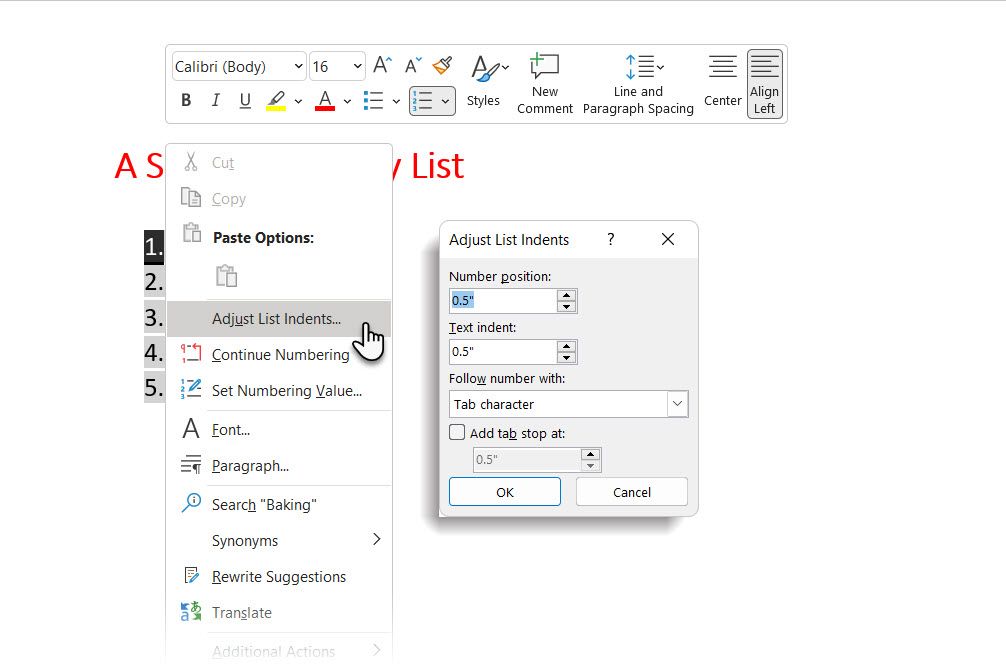Apply yellow text highlight color

(x=276, y=101)
